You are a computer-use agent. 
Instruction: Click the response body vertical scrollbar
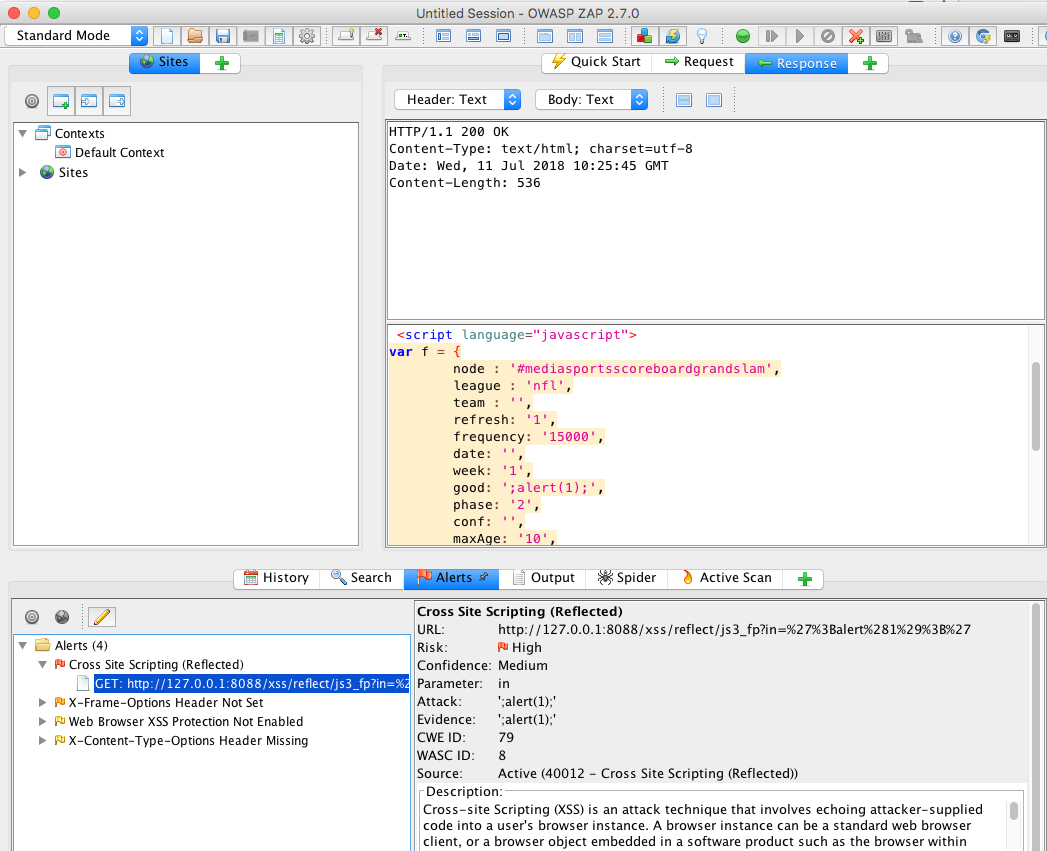tap(1036, 405)
